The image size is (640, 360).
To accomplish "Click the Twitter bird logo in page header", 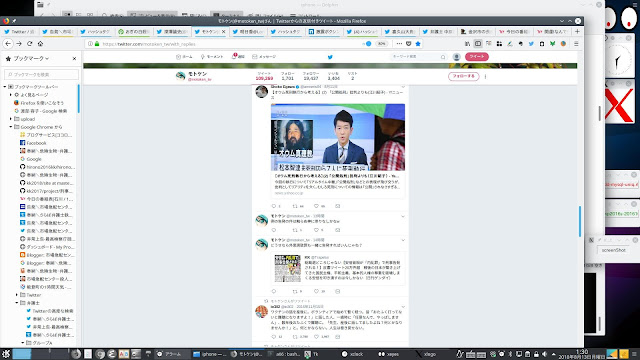I will 330,57.
